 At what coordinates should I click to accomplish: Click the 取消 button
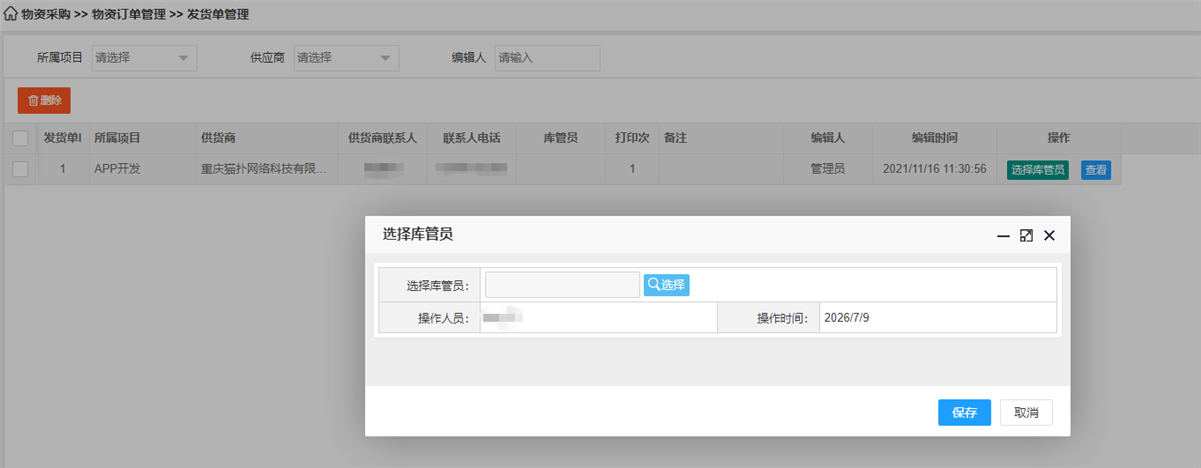pyautogui.click(x=1026, y=412)
